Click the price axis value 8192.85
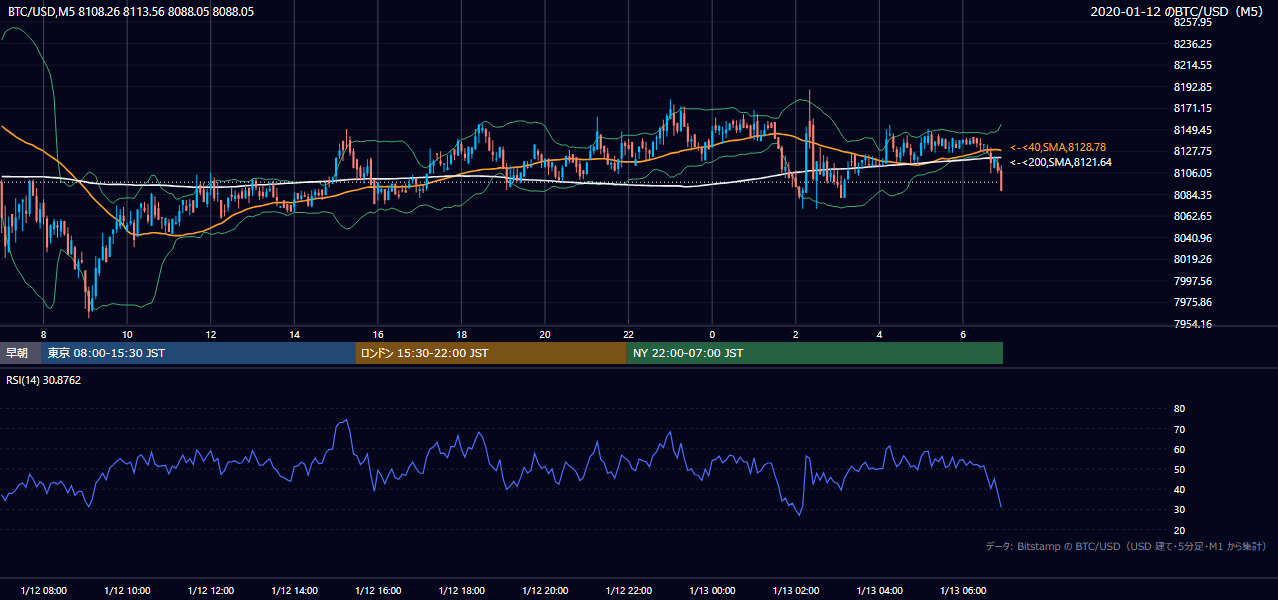 [1192, 87]
